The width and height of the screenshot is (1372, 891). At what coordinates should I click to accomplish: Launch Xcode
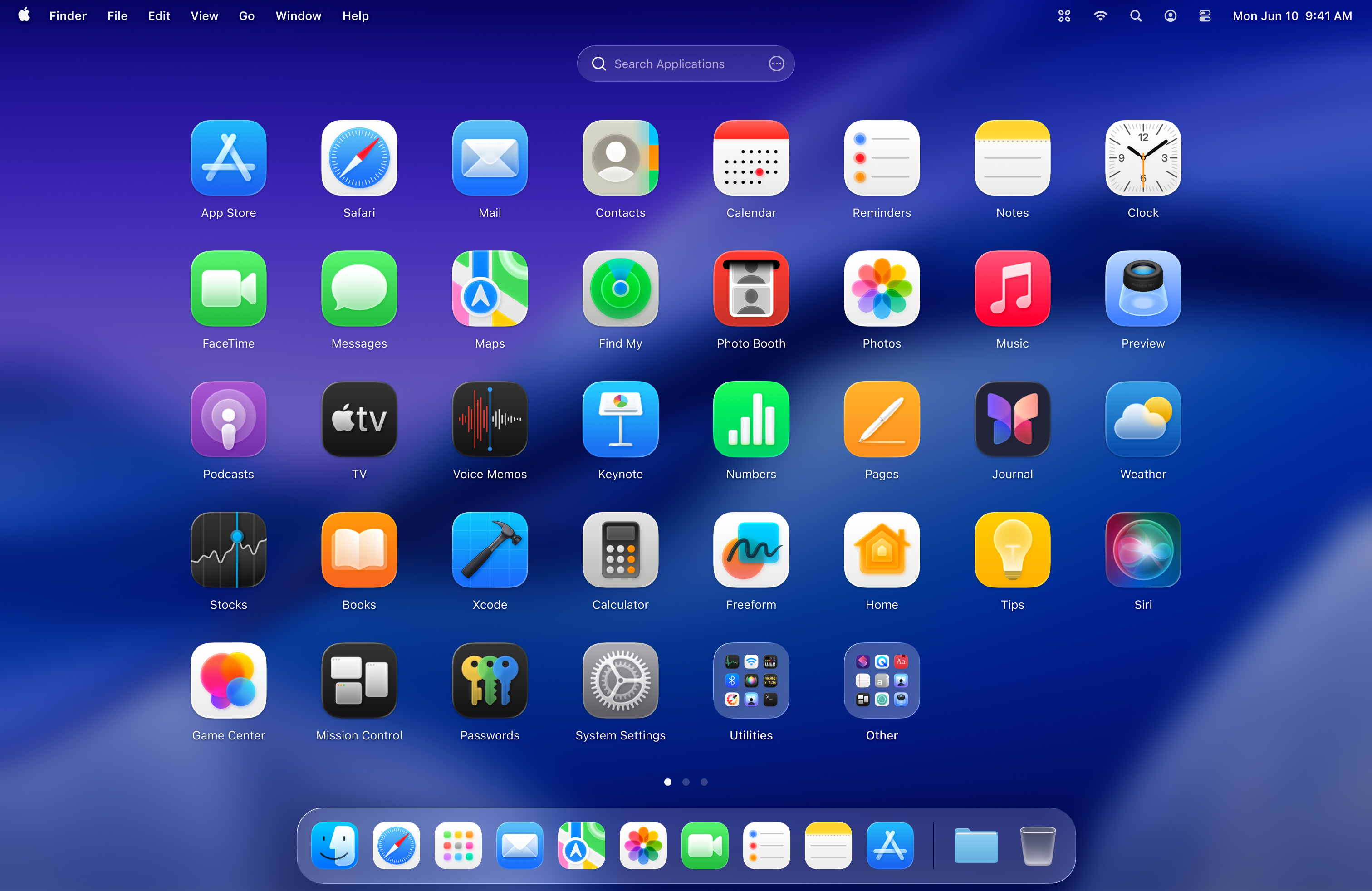(490, 550)
